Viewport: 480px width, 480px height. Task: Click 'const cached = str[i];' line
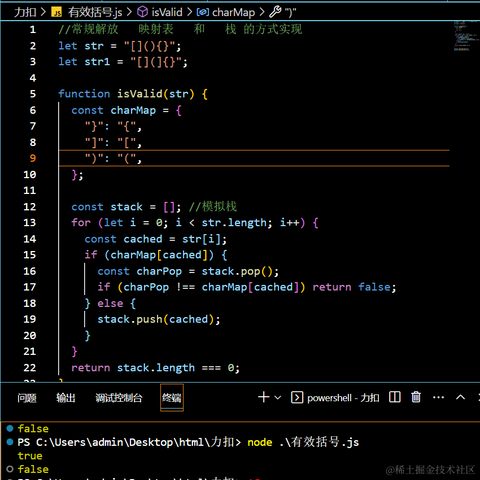tap(156, 239)
